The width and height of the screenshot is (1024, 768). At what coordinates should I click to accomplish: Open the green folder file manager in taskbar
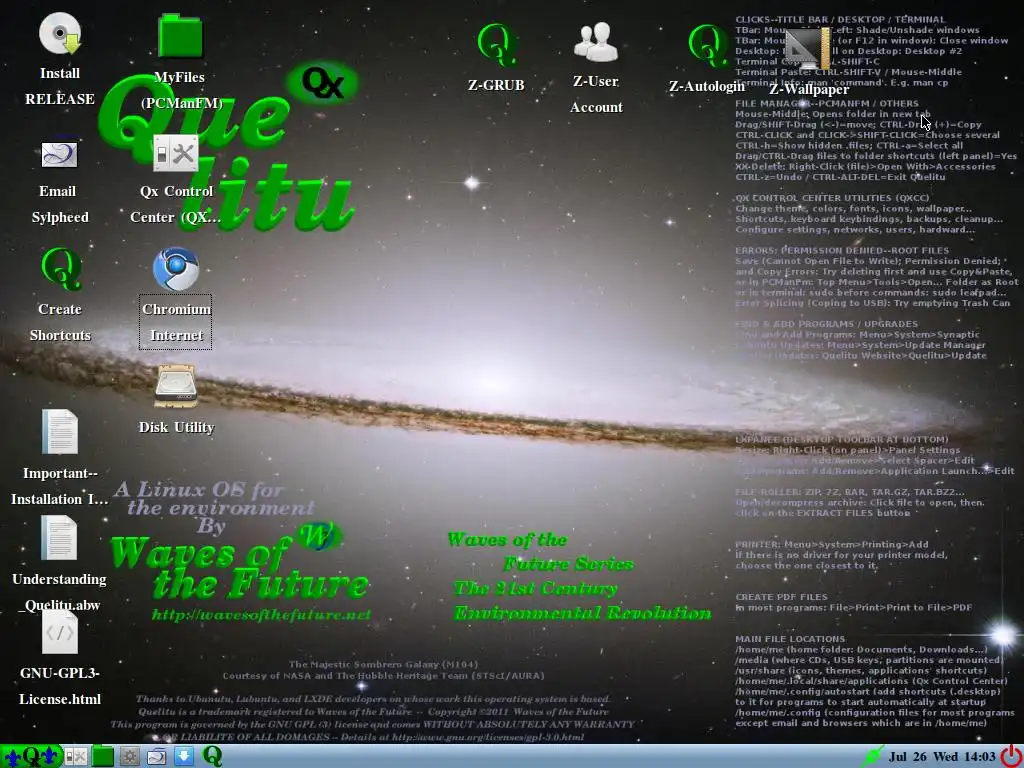coord(103,757)
